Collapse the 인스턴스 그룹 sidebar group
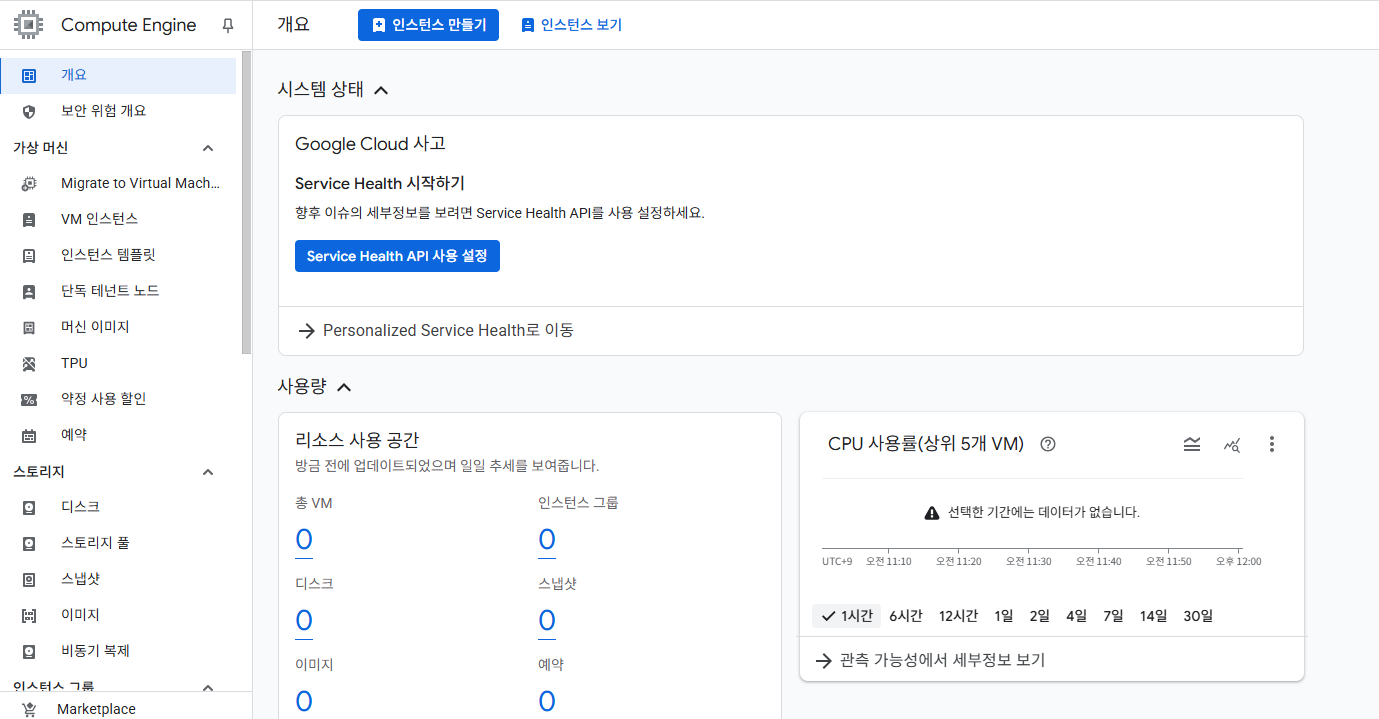Image resolution: width=1379 pixels, height=719 pixels. tap(208, 687)
